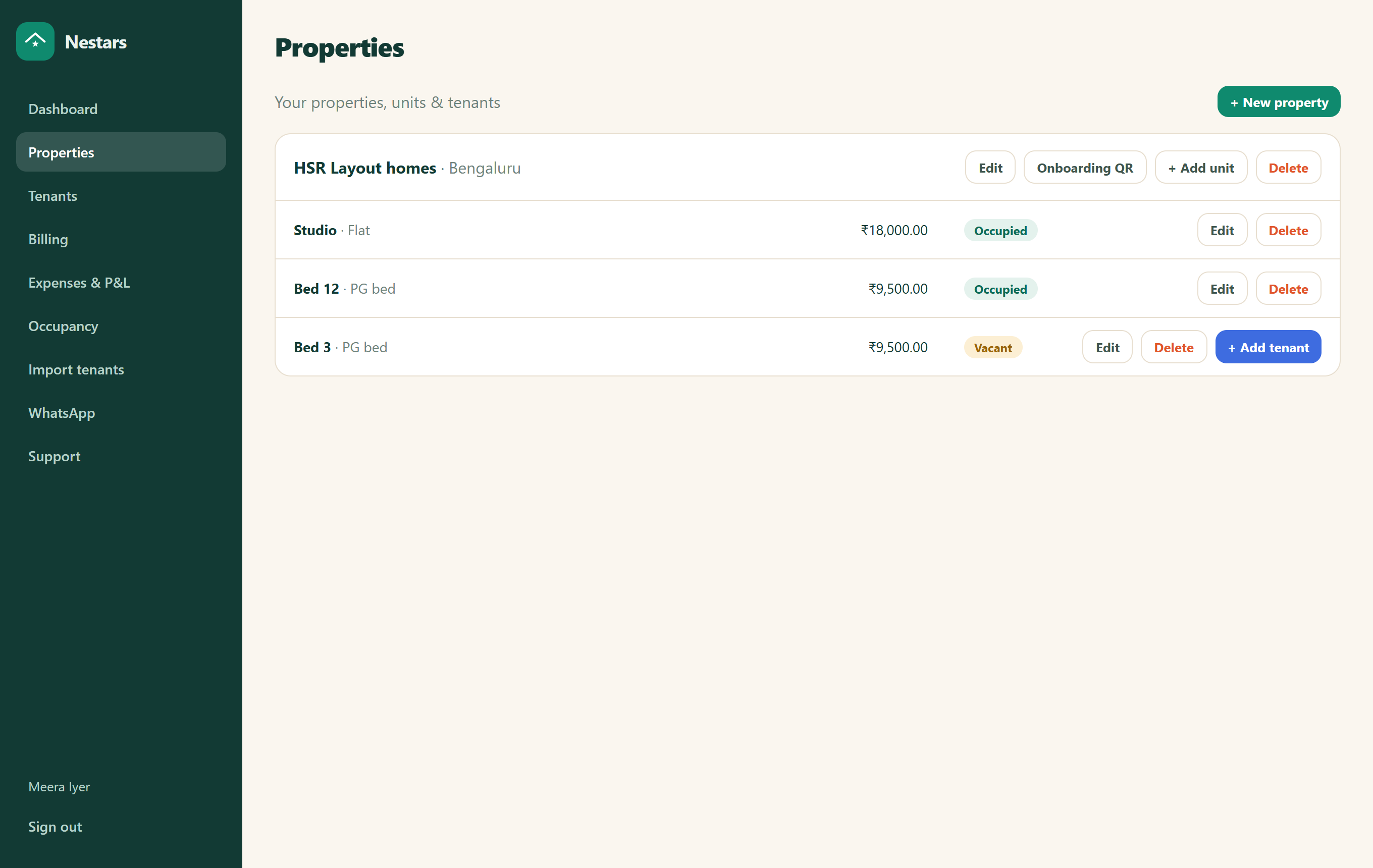The height and width of the screenshot is (868, 1373).
Task: Open the Dashboard page
Action: (x=121, y=109)
